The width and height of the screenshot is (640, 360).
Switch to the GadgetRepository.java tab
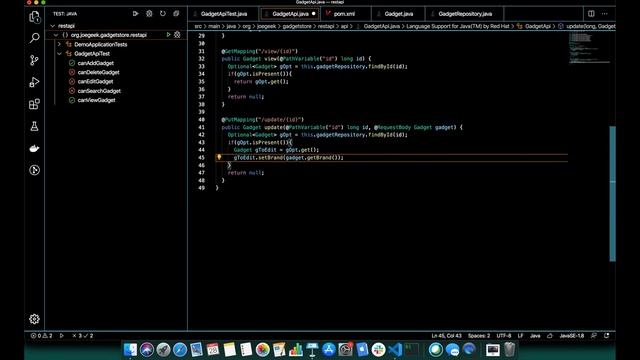tap(465, 14)
